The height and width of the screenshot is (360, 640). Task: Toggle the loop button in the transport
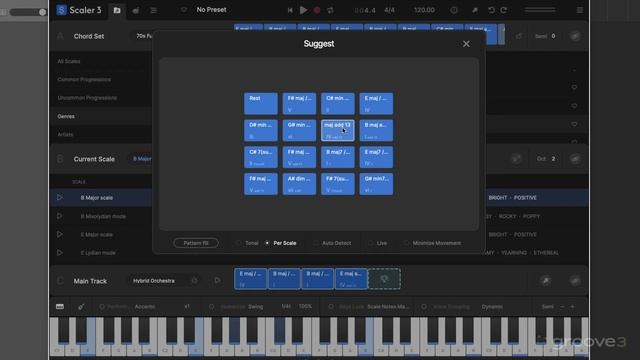point(330,10)
